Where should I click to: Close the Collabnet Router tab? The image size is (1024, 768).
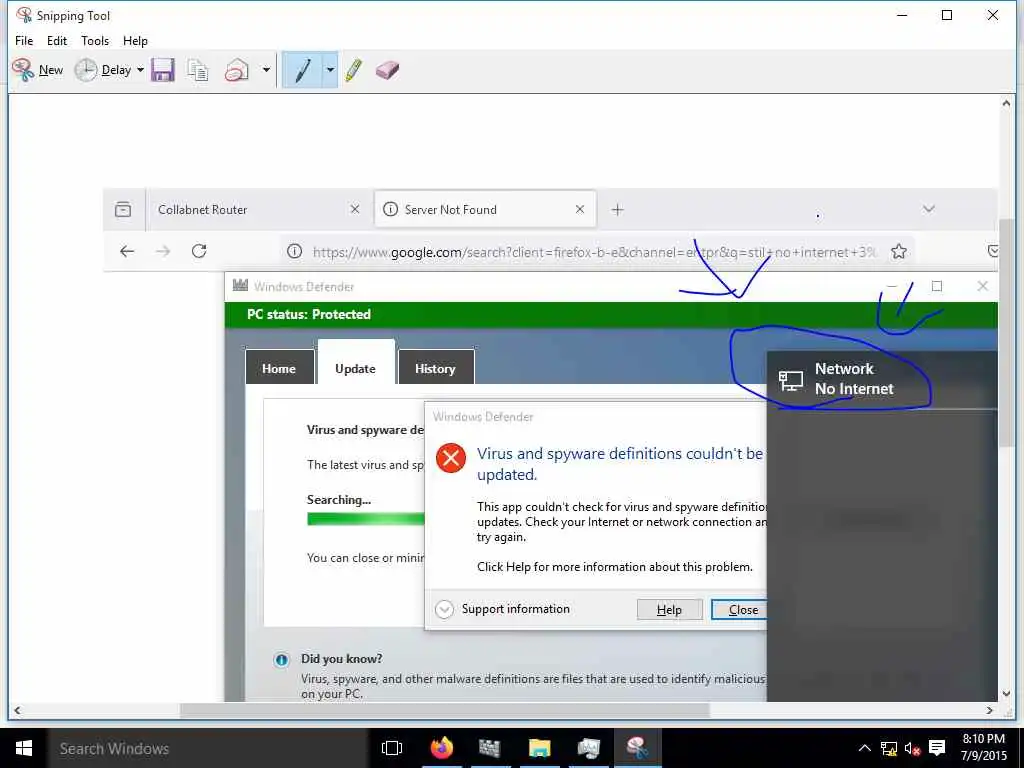pos(355,209)
